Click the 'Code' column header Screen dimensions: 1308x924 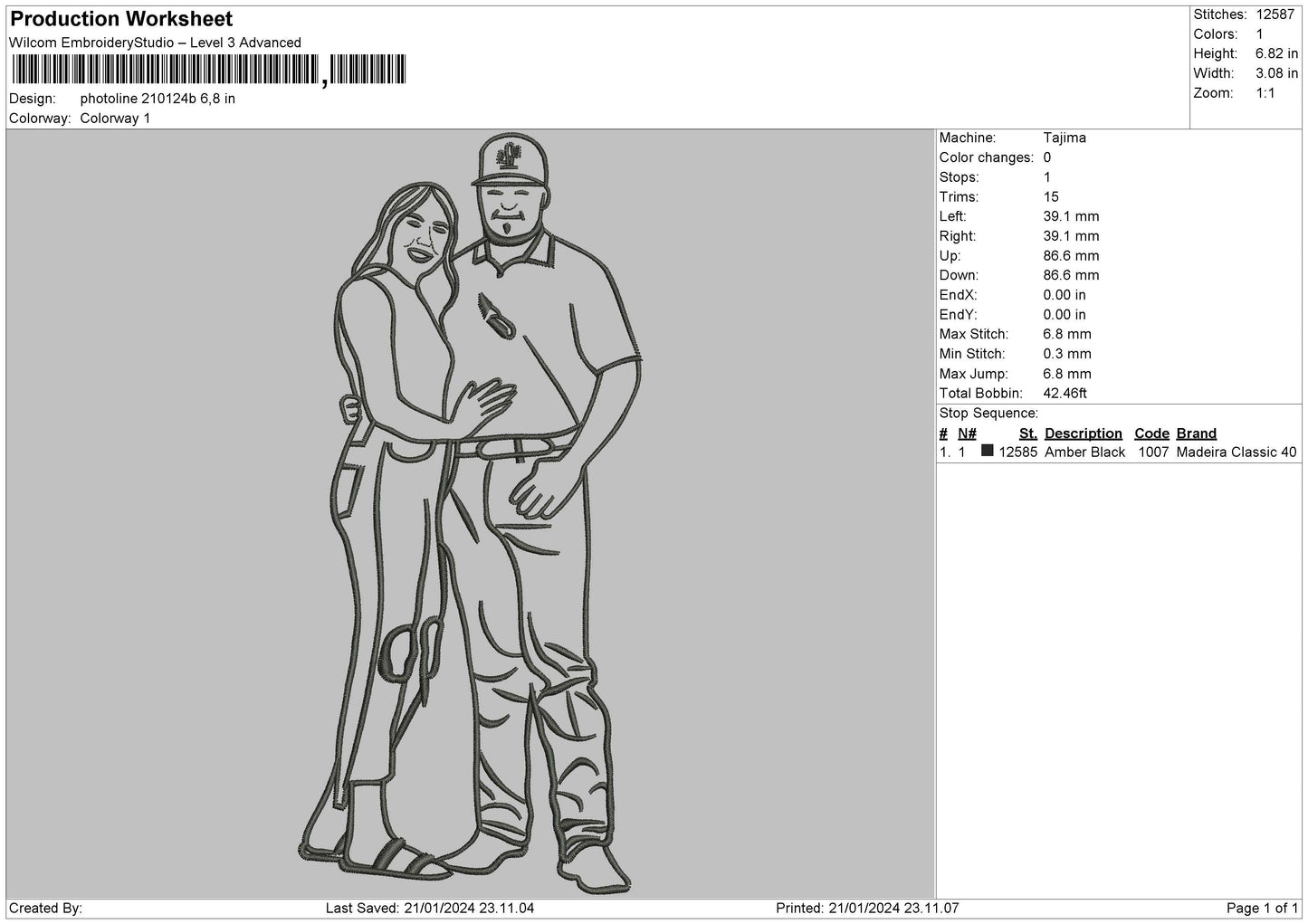pos(1151,433)
